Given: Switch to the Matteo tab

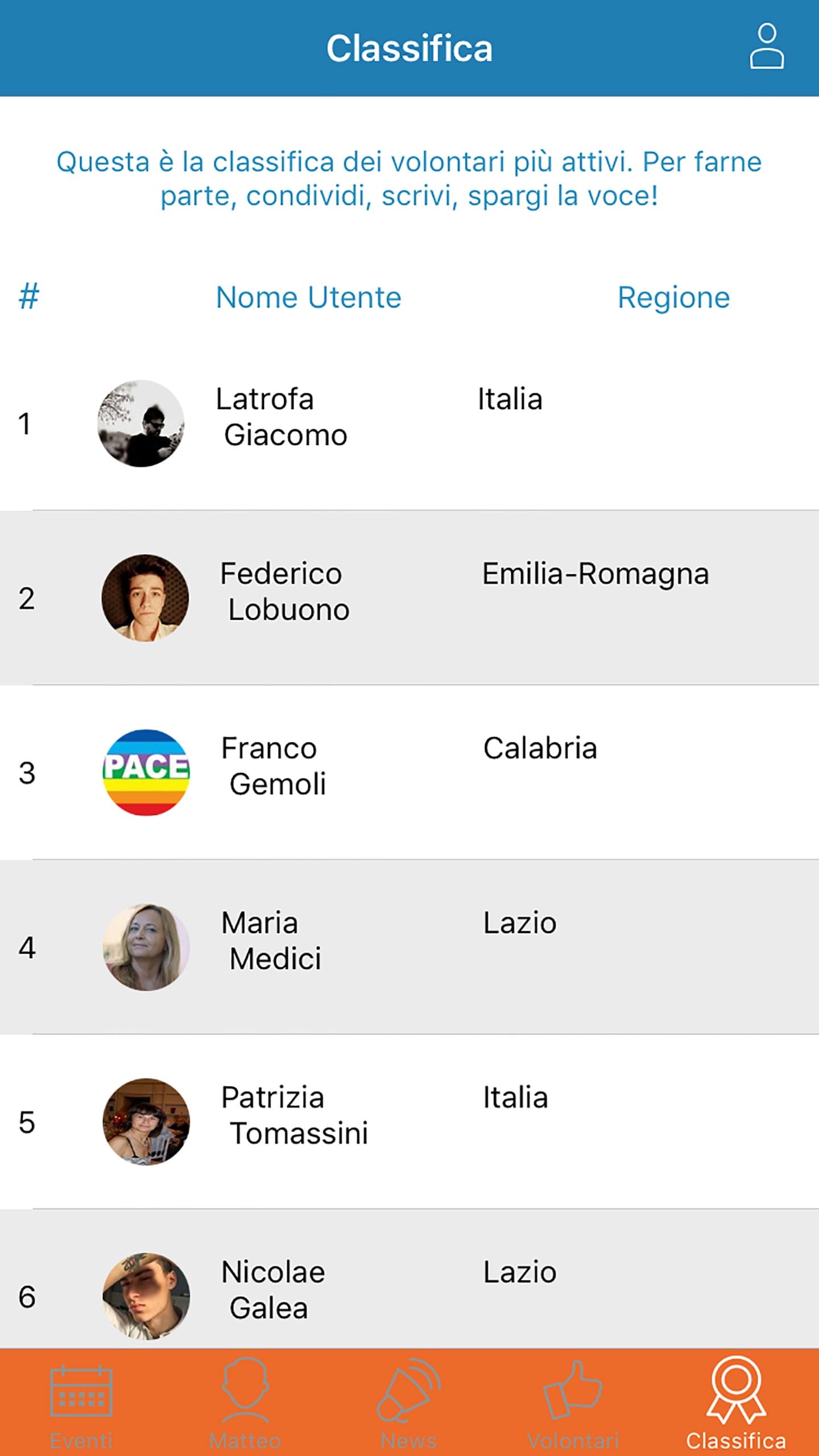Looking at the screenshot, I should (245, 1401).
